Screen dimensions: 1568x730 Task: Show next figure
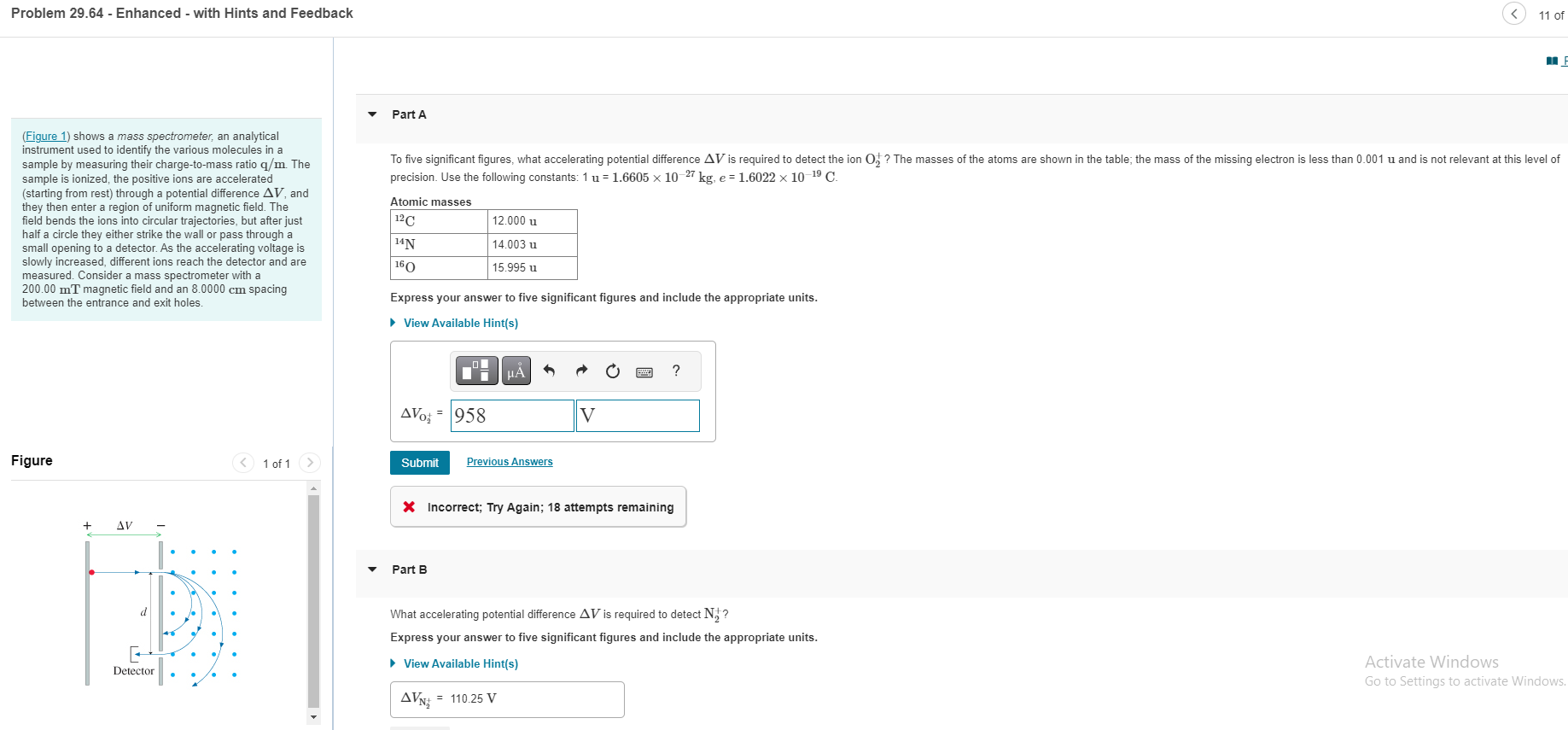coord(310,463)
